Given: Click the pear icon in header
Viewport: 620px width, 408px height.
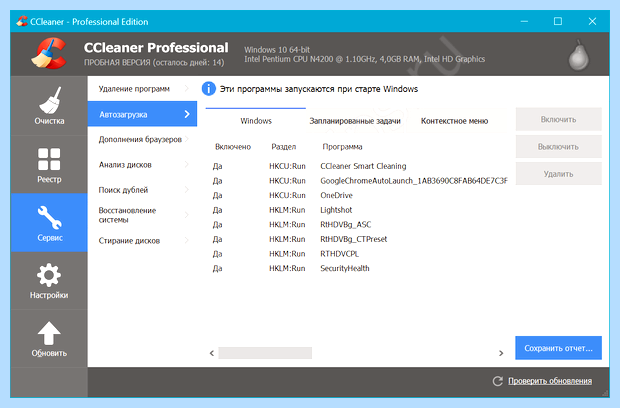Looking at the screenshot, I should click(578, 55).
